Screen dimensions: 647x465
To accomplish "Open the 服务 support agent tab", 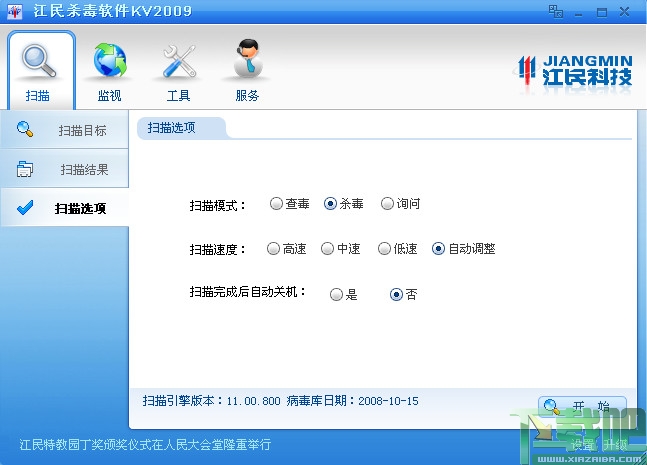I will point(247,70).
